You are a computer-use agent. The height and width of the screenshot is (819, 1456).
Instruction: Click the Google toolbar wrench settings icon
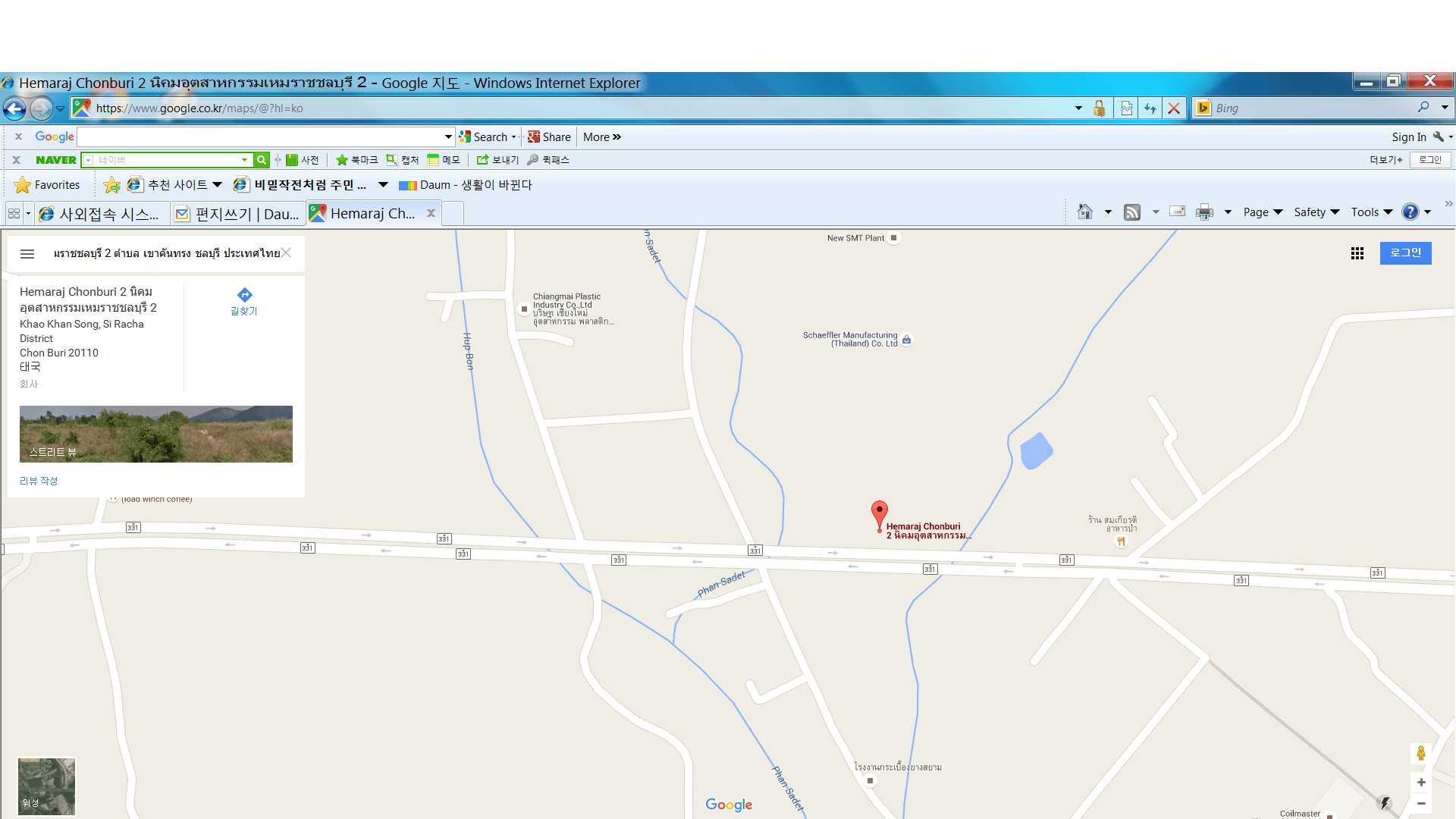(x=1438, y=137)
